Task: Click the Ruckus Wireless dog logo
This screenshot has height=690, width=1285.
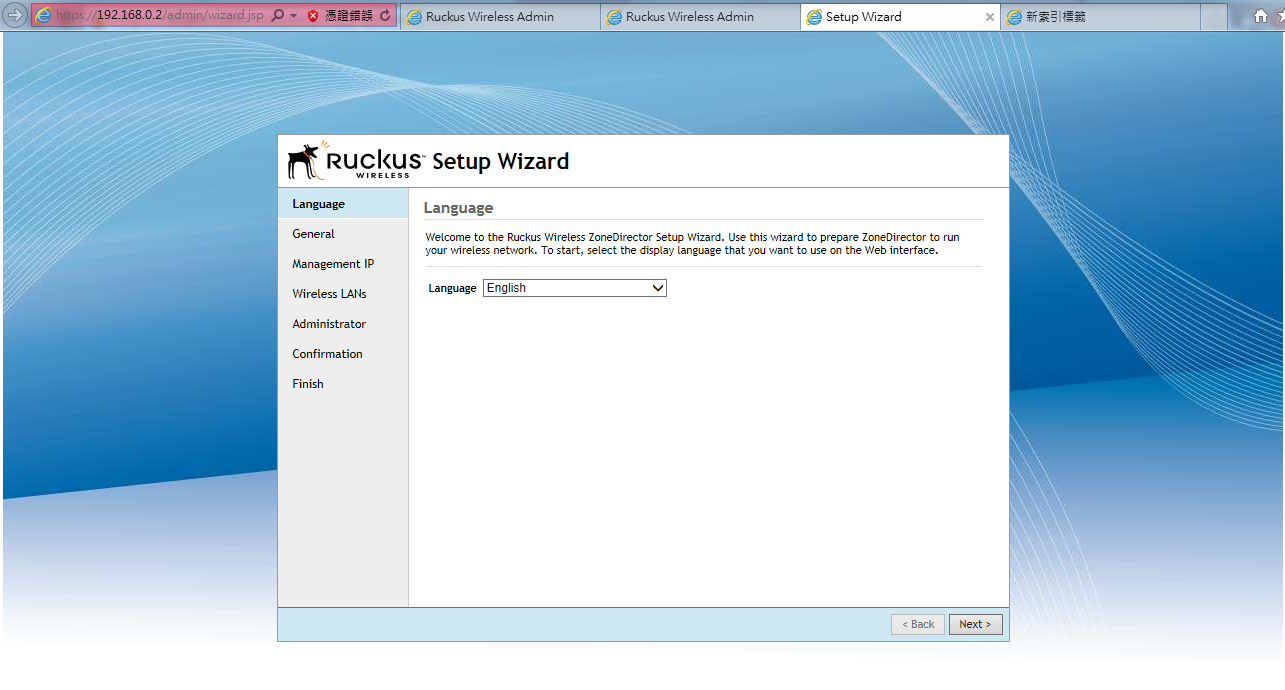Action: coord(307,160)
